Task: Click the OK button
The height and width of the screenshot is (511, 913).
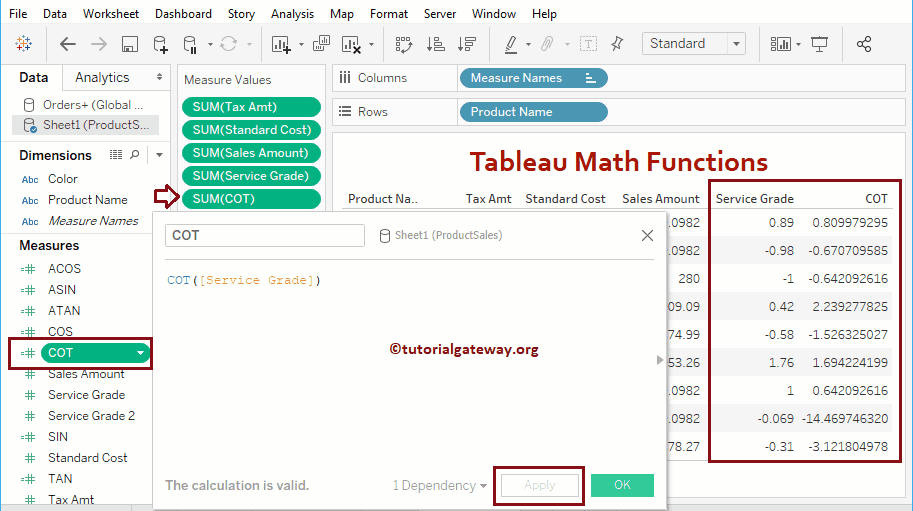Action: pos(622,485)
